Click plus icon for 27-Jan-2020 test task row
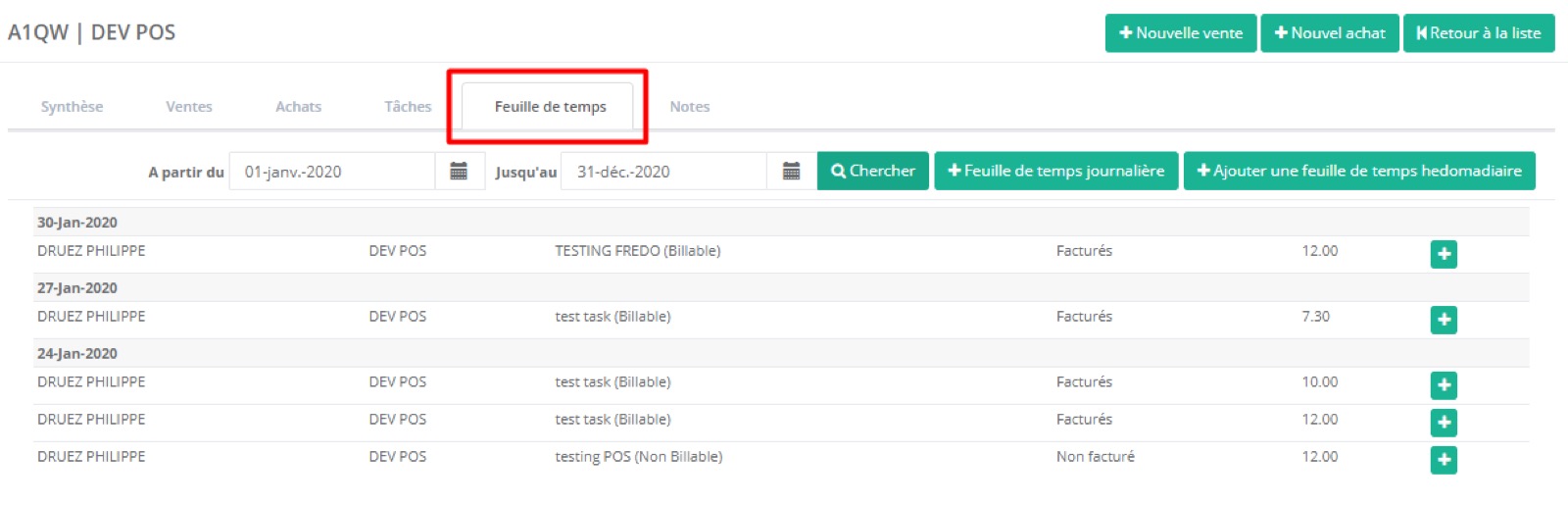Viewport: 1568px width, 505px height. (1444, 320)
